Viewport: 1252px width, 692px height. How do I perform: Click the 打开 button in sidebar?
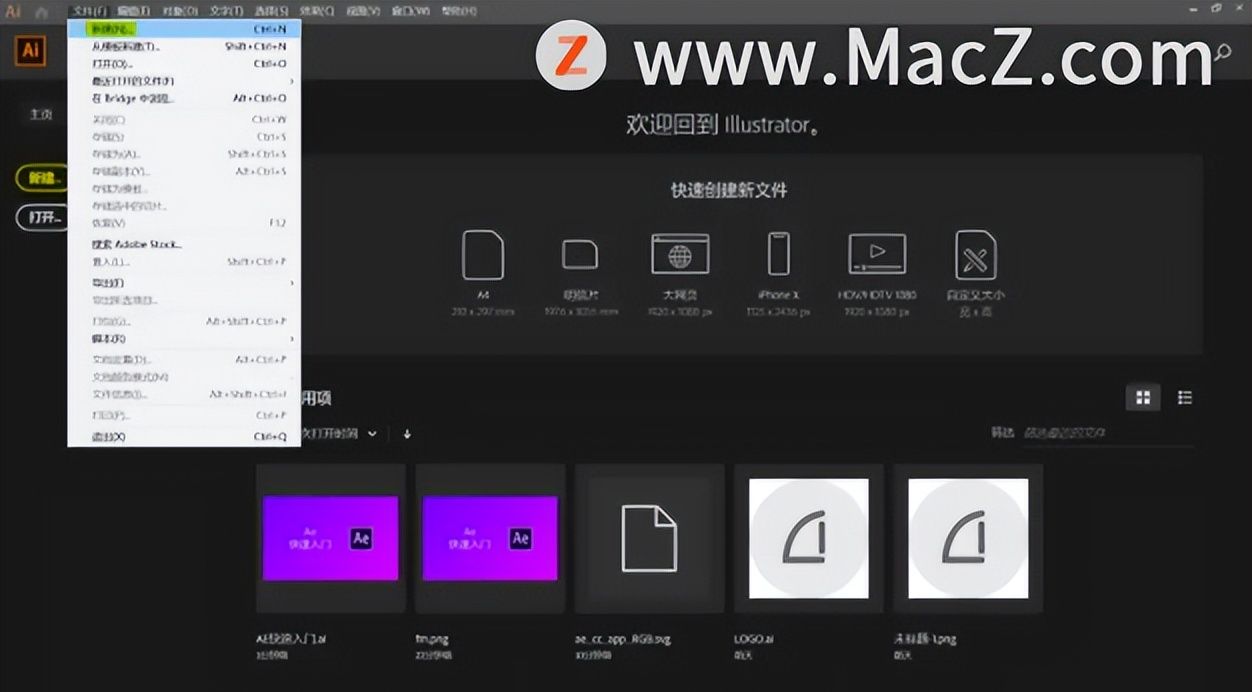(x=43, y=217)
